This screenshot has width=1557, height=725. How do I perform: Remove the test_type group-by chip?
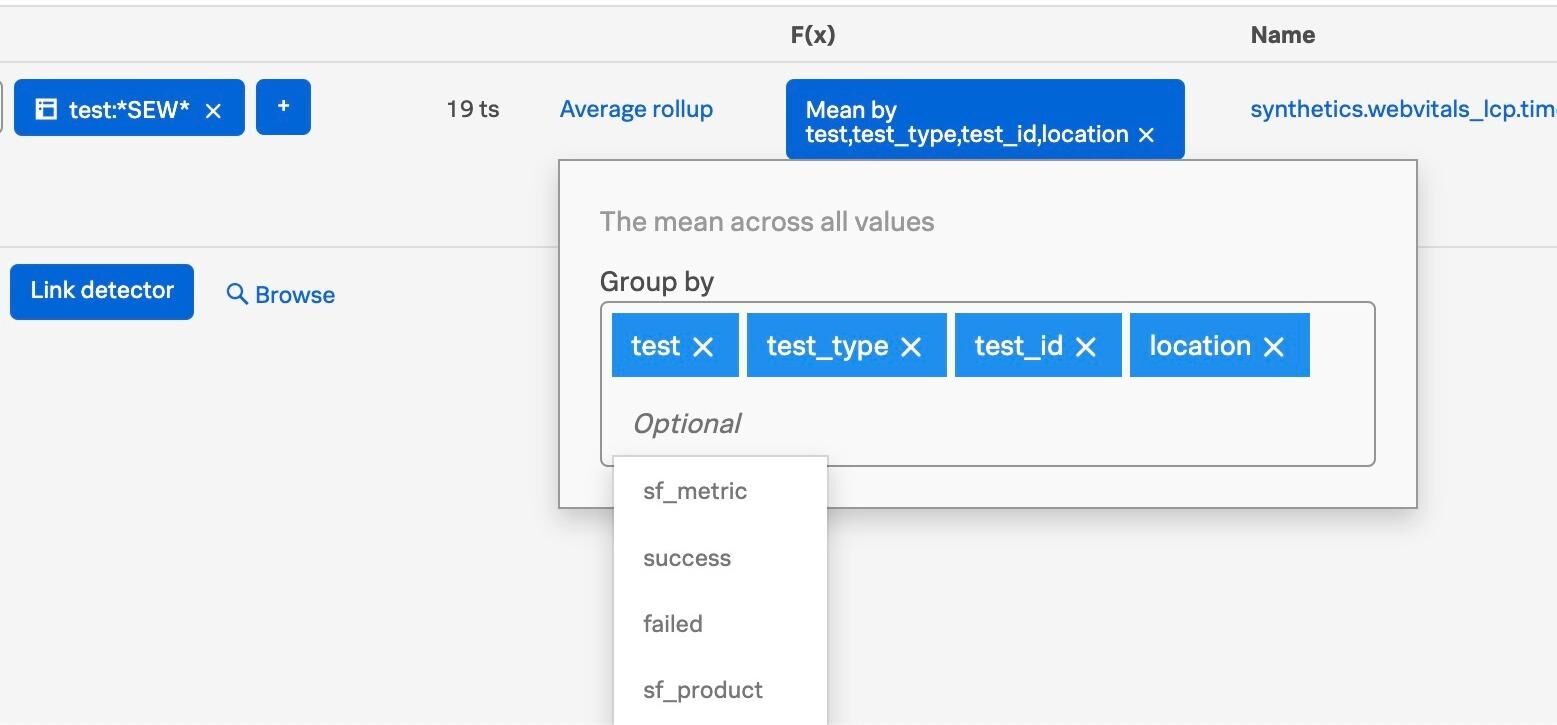pos(911,345)
